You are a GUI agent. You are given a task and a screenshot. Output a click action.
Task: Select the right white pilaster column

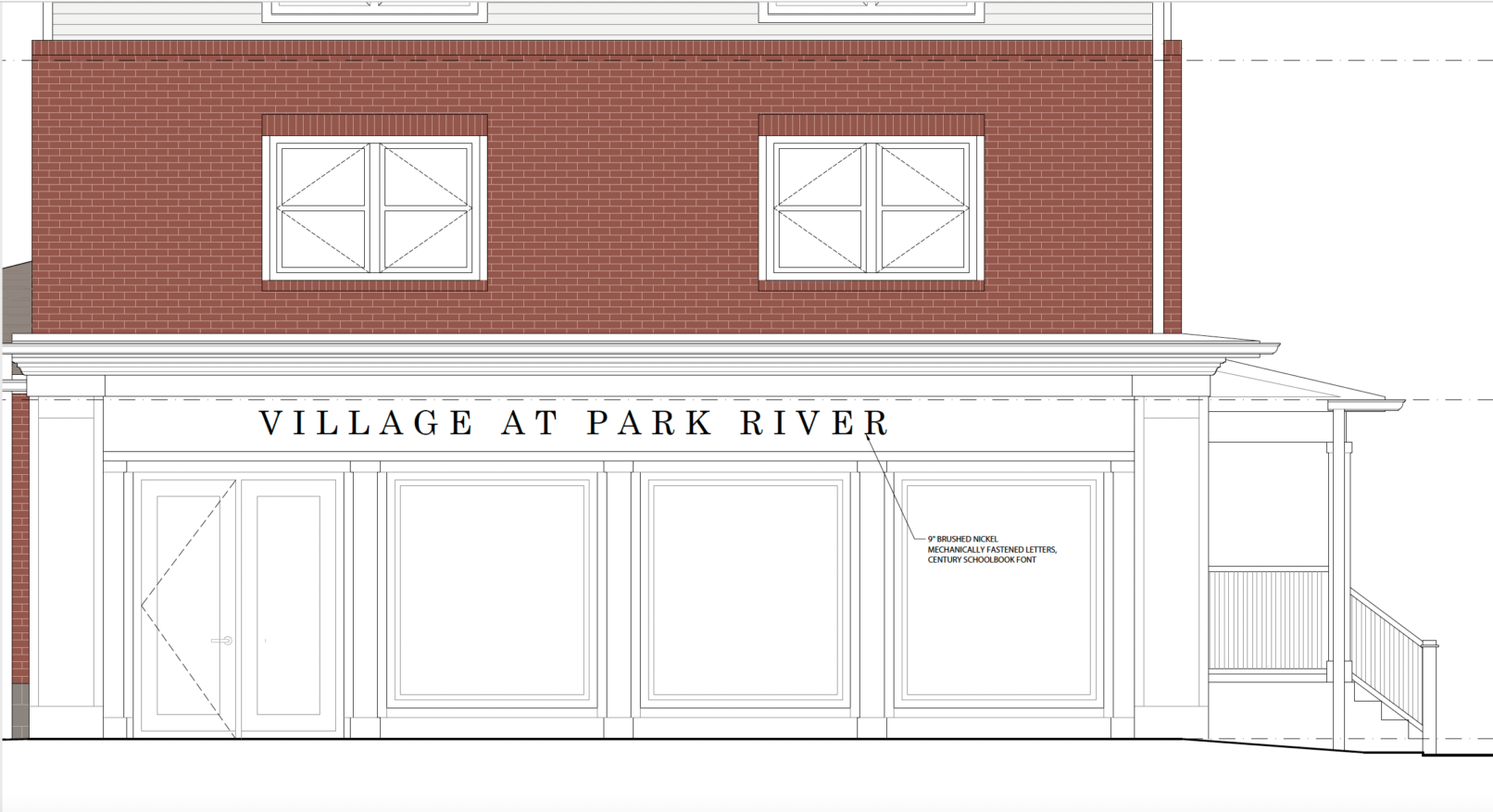click(1171, 556)
